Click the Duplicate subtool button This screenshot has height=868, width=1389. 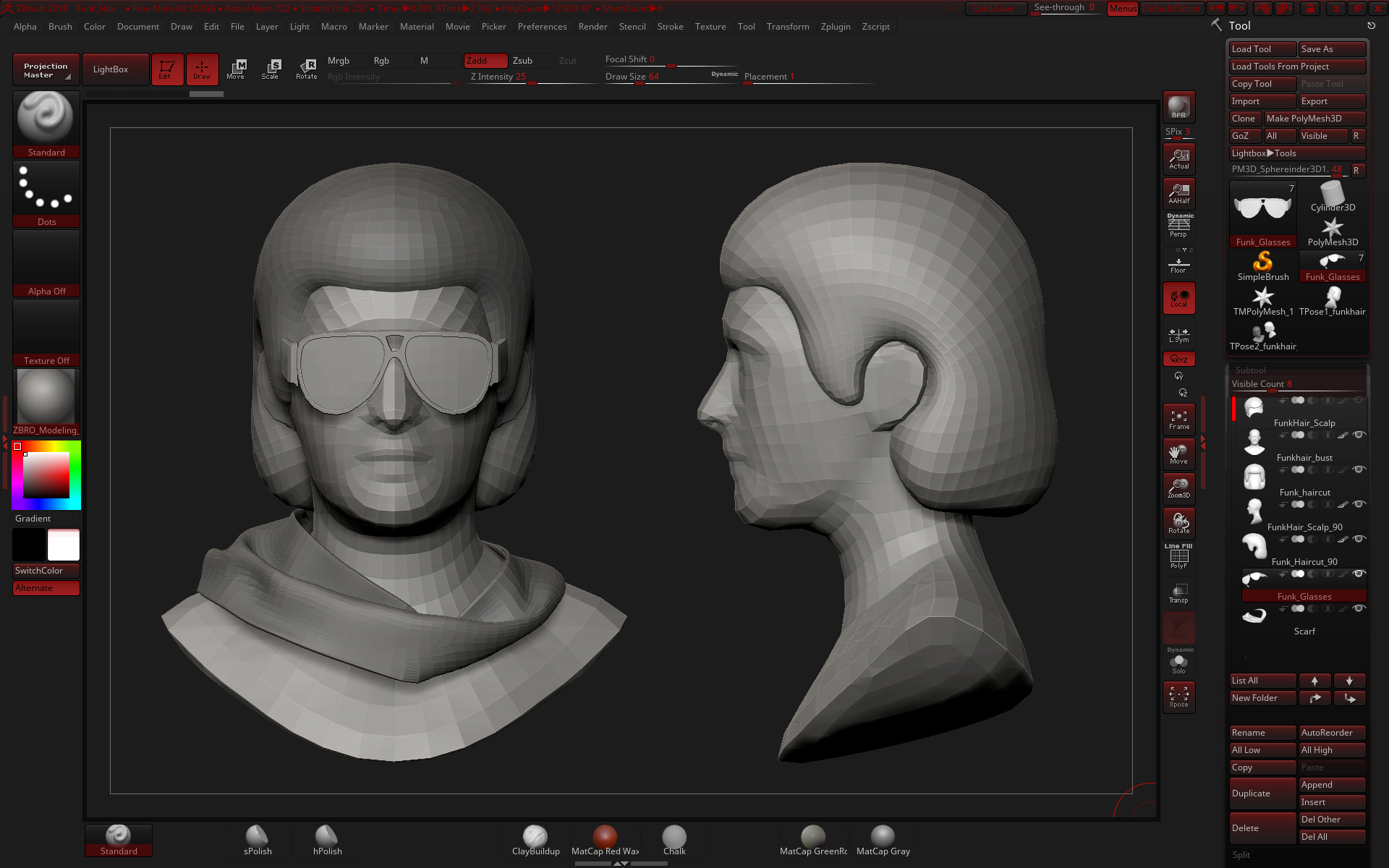pyautogui.click(x=1262, y=793)
